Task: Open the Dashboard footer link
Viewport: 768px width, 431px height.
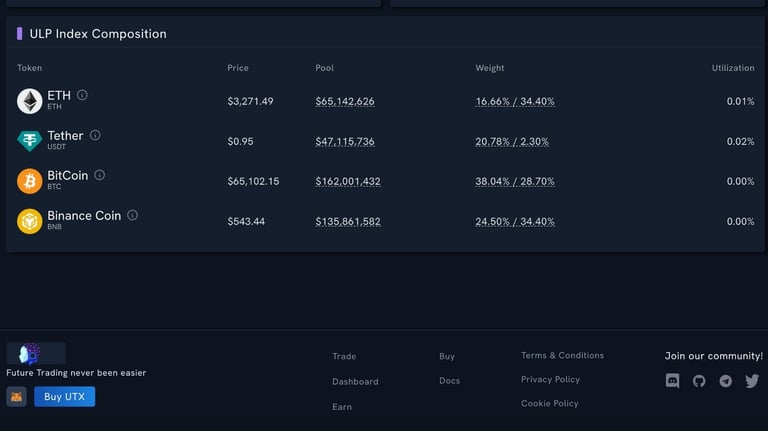Action: pos(355,382)
